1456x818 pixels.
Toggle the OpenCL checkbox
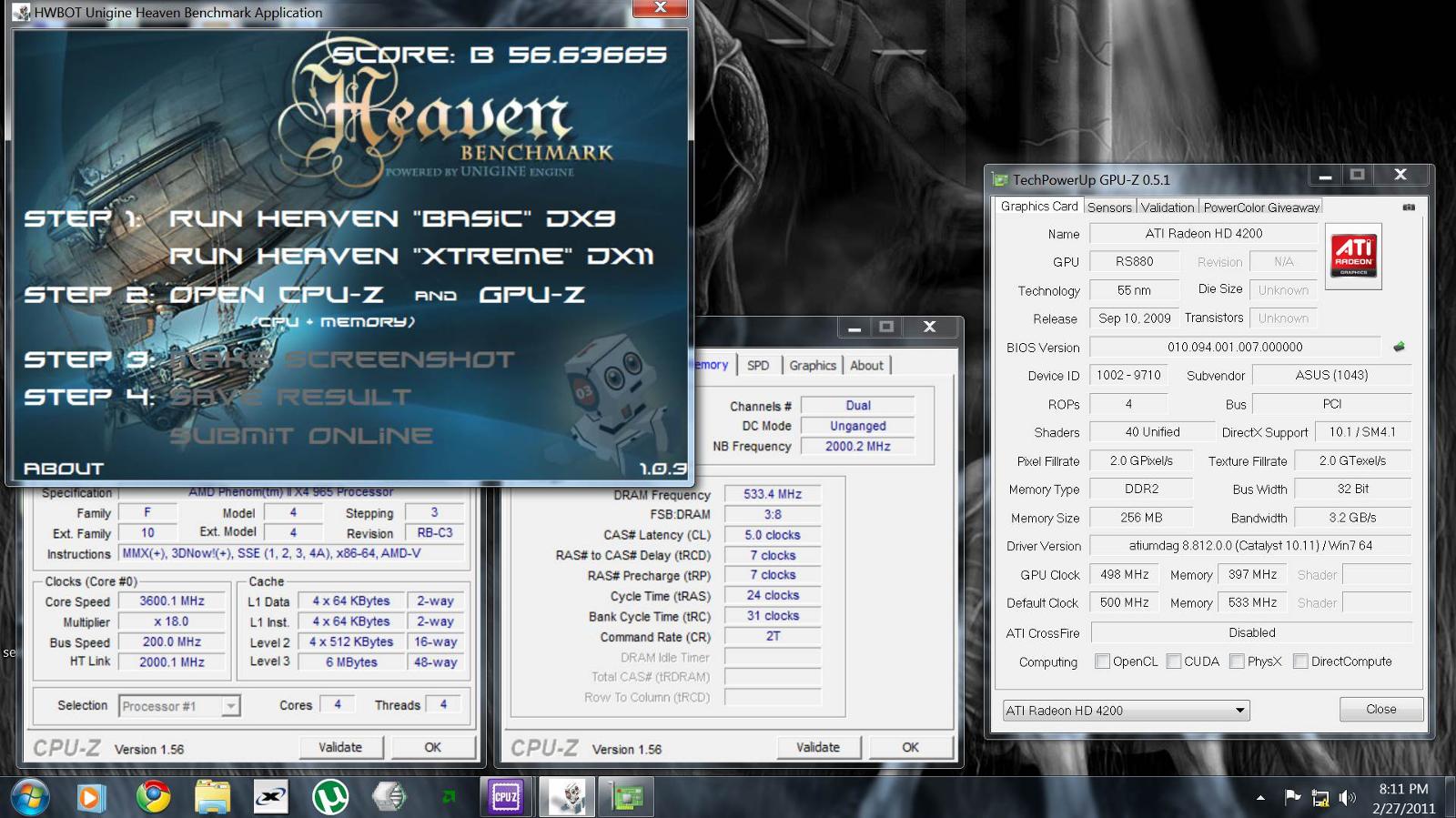[x=1102, y=661]
